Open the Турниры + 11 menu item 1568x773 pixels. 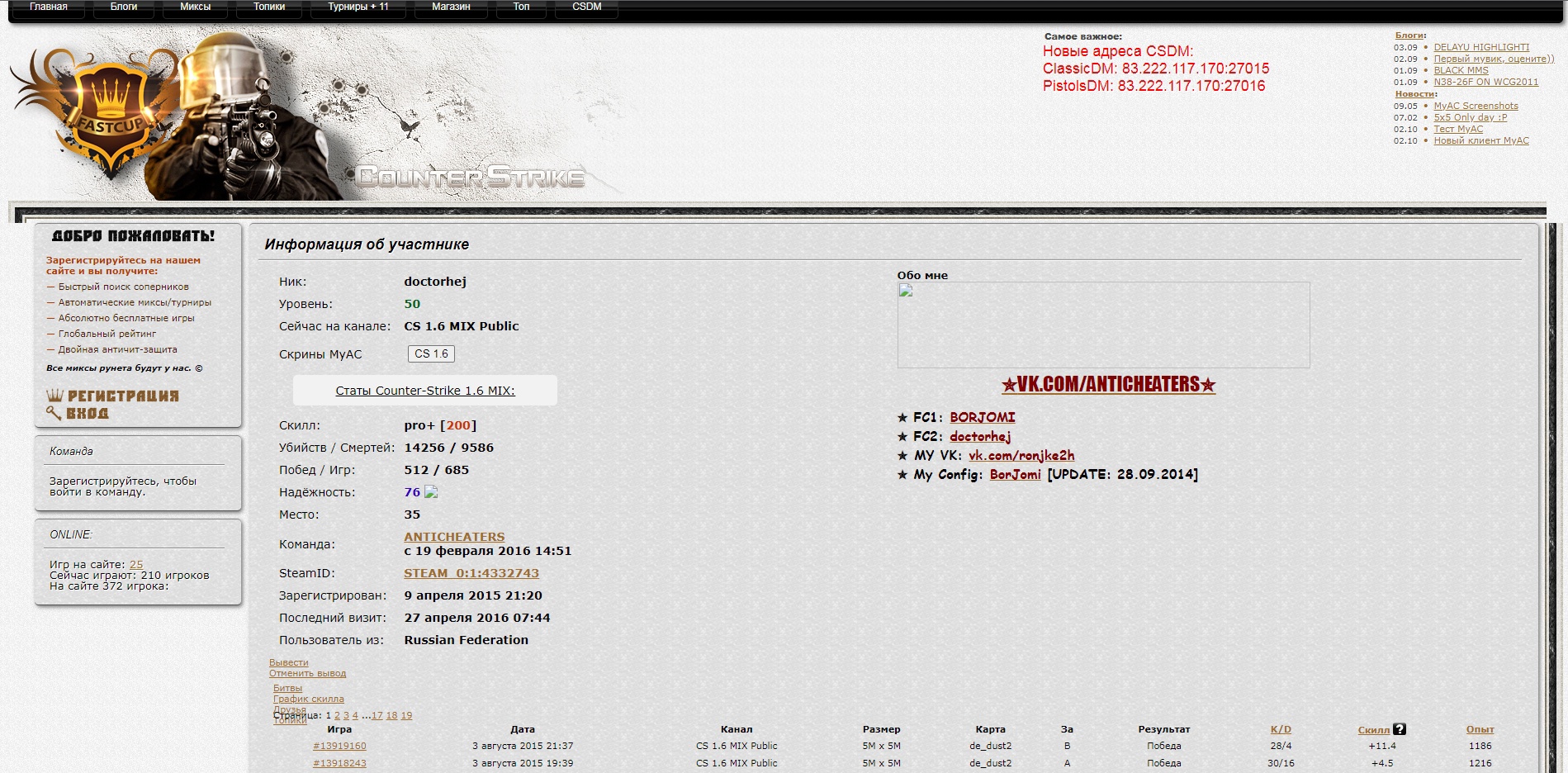[x=358, y=7]
